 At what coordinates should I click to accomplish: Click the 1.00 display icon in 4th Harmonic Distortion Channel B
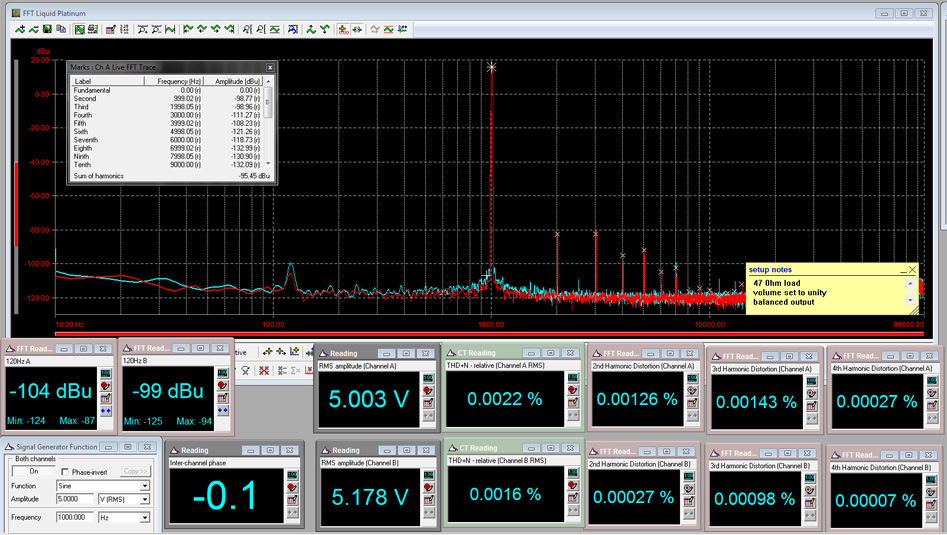click(930, 479)
